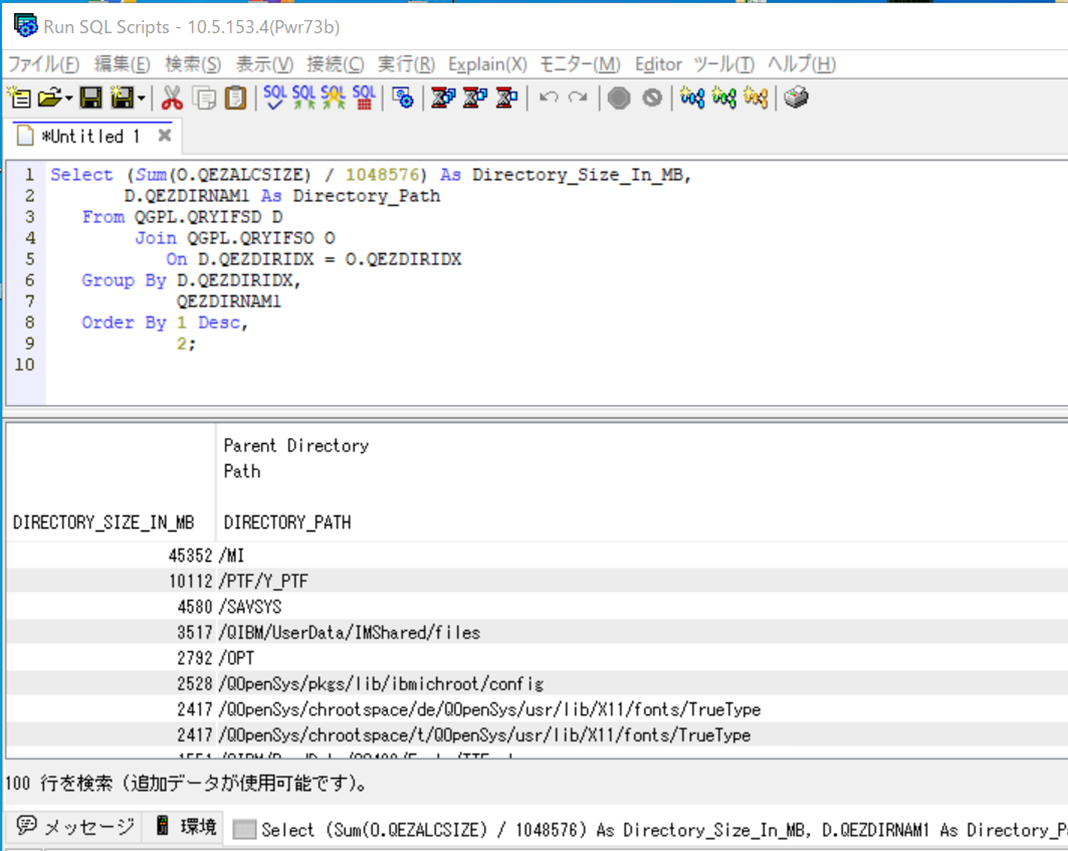Click the Open folder icon
Image resolution: width=1068 pixels, height=851 pixels.
click(x=50, y=98)
